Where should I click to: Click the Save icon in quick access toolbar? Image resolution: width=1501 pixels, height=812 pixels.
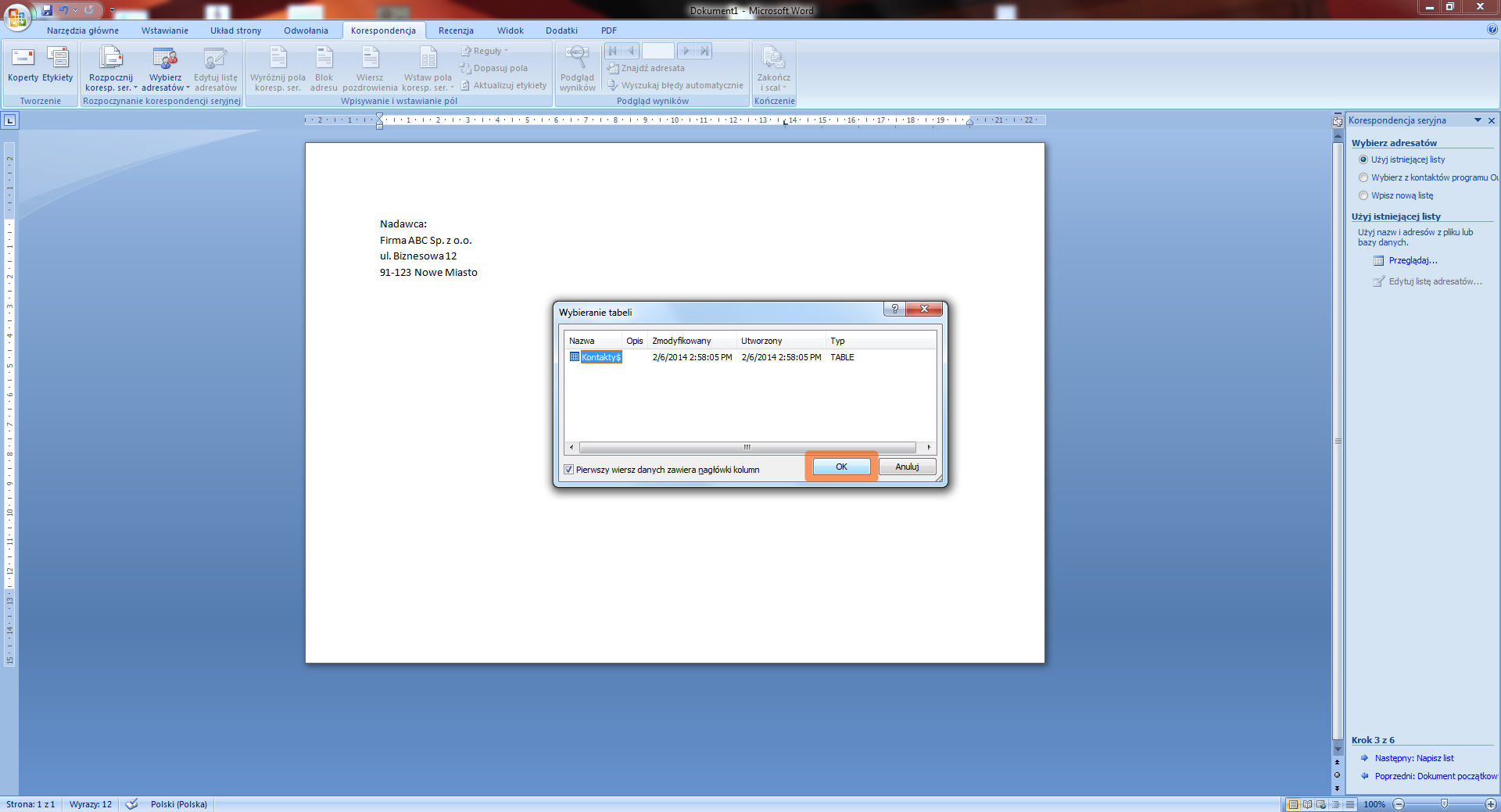click(x=47, y=10)
